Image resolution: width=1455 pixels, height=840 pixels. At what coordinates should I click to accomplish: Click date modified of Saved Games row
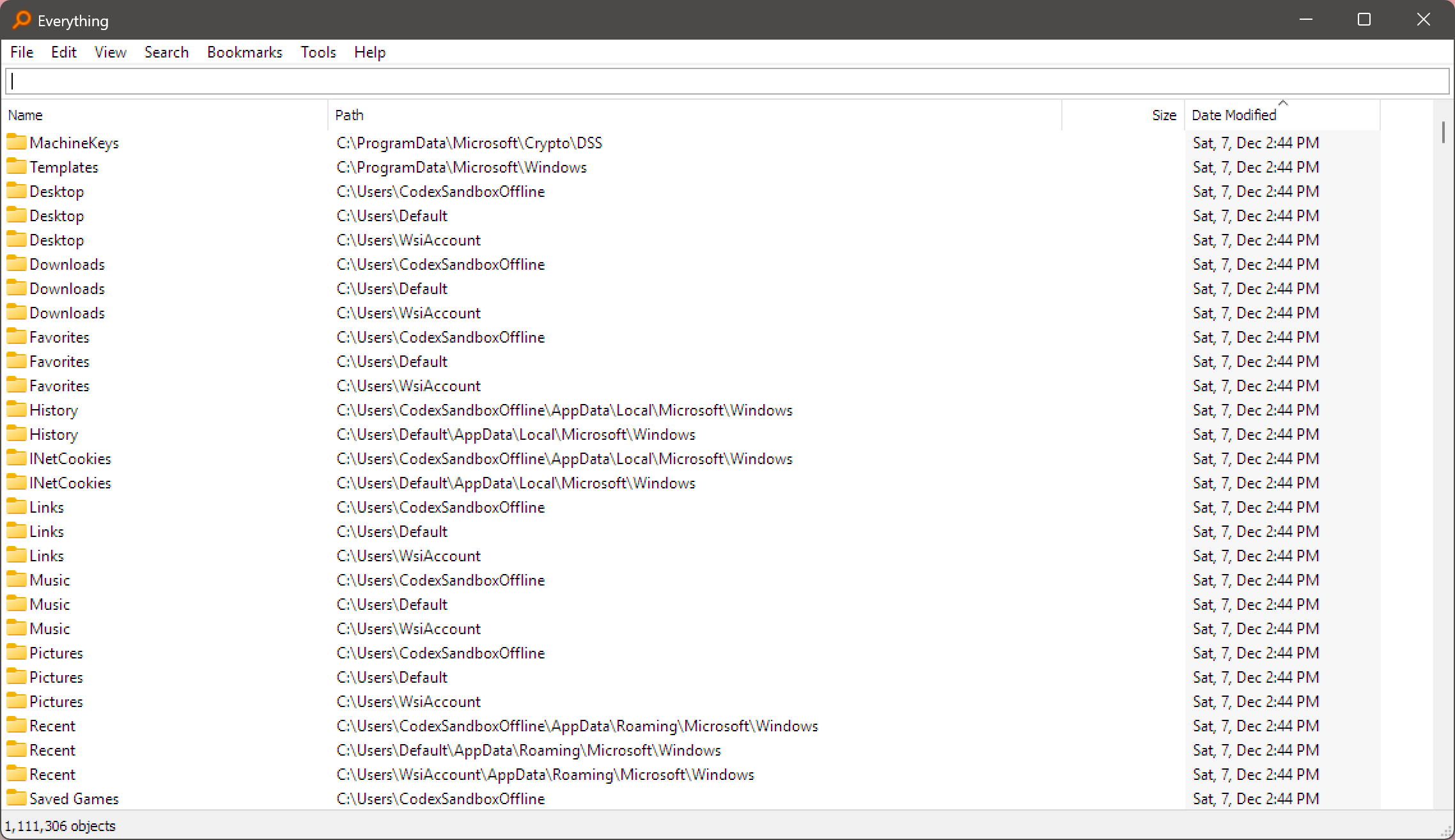pos(1256,799)
